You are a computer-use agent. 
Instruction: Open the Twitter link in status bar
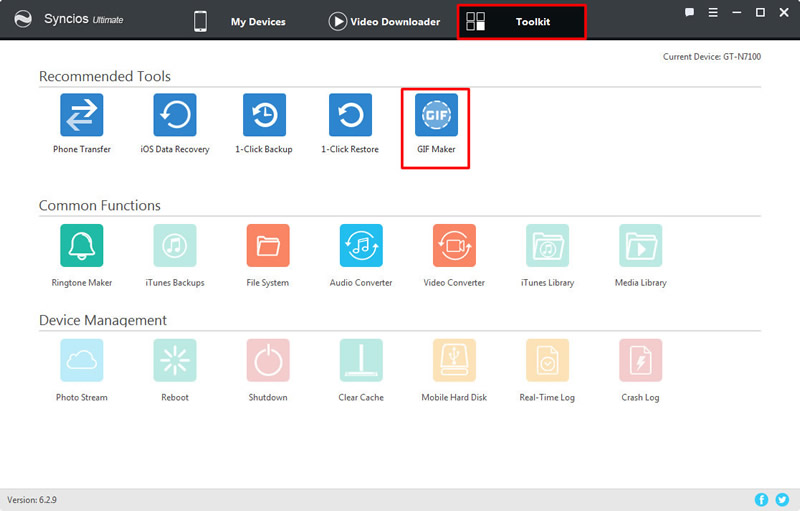pyautogui.click(x=782, y=500)
